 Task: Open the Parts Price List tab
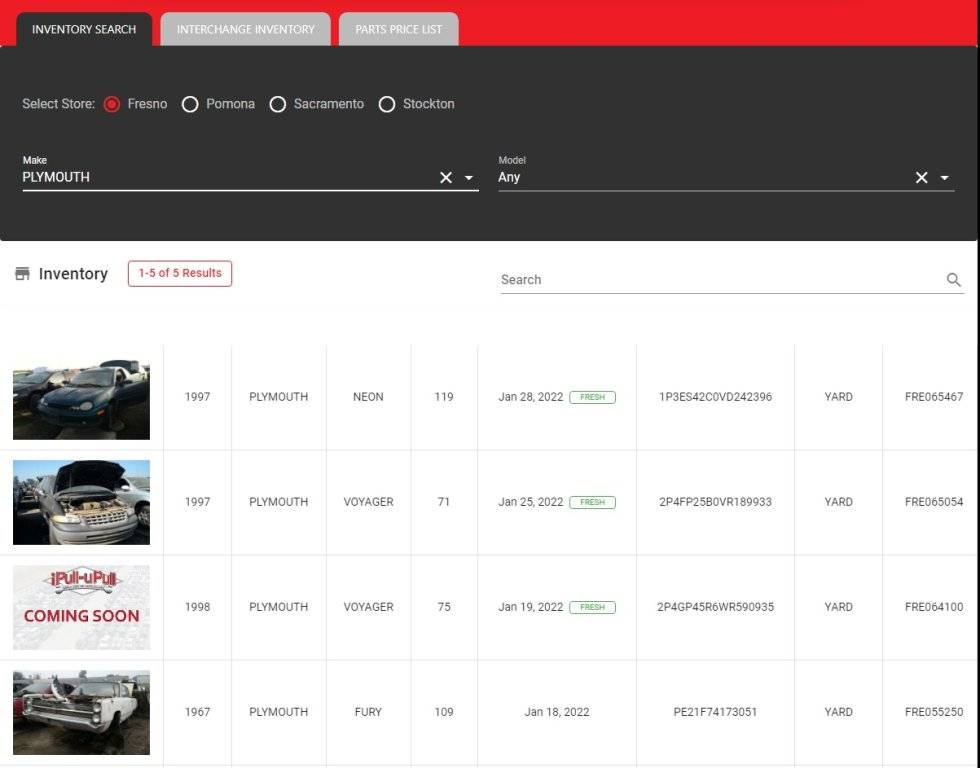398,29
